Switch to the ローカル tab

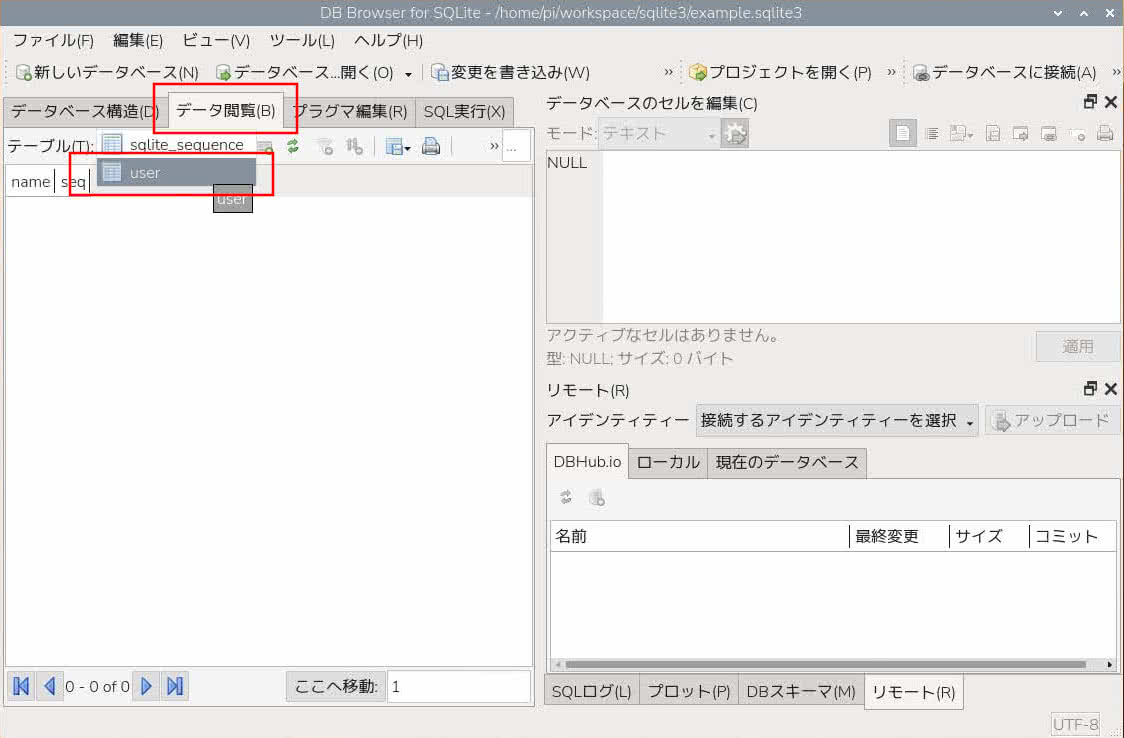[668, 463]
